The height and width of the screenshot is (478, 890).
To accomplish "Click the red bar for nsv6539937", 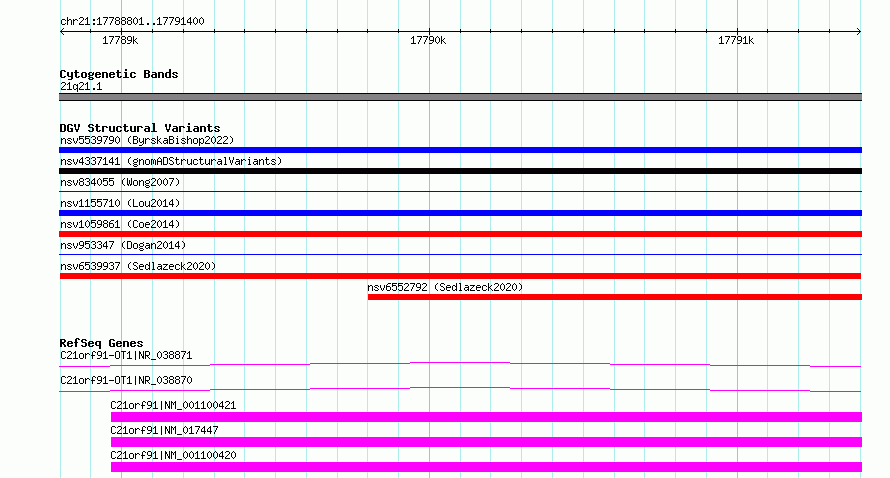I will (x=460, y=276).
